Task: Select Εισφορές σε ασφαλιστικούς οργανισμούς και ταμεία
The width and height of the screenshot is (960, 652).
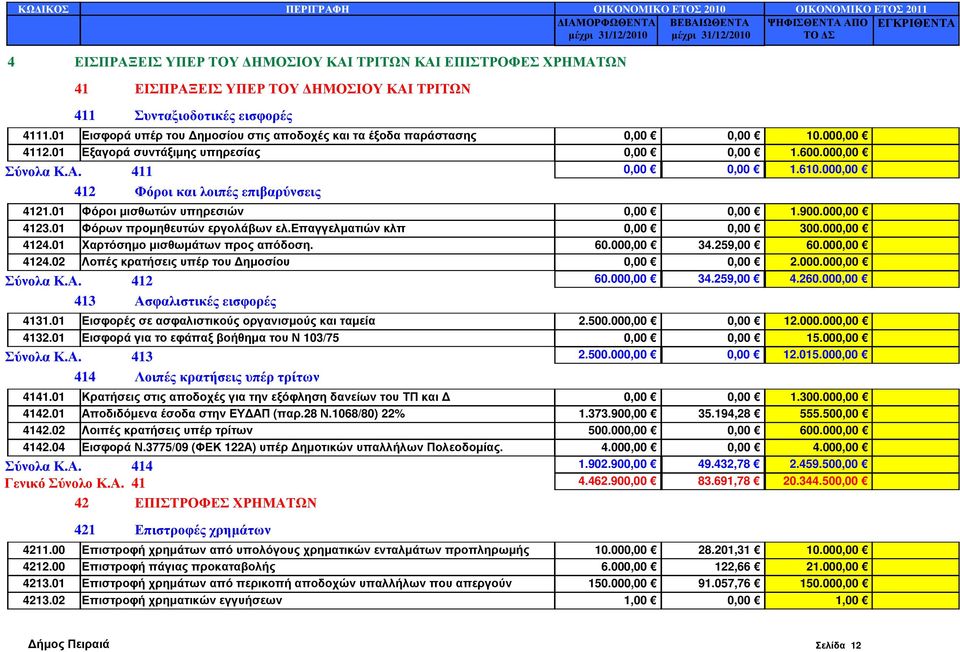Action: (x=228, y=321)
